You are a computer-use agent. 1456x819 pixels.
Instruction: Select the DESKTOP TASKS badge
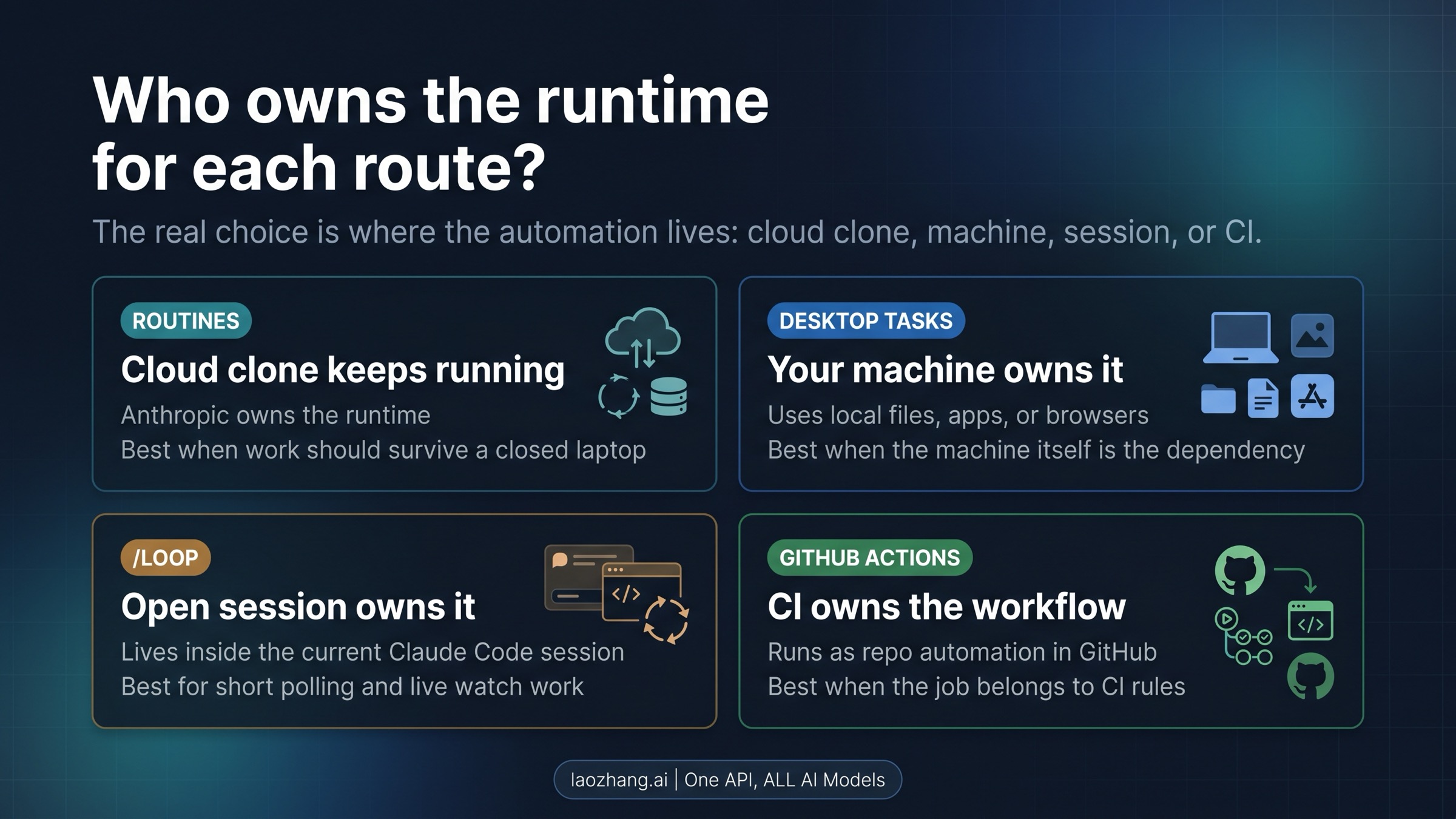coord(865,321)
